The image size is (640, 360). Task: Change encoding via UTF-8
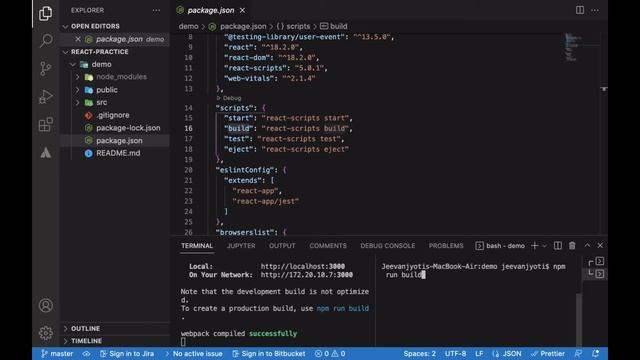tap(455, 353)
